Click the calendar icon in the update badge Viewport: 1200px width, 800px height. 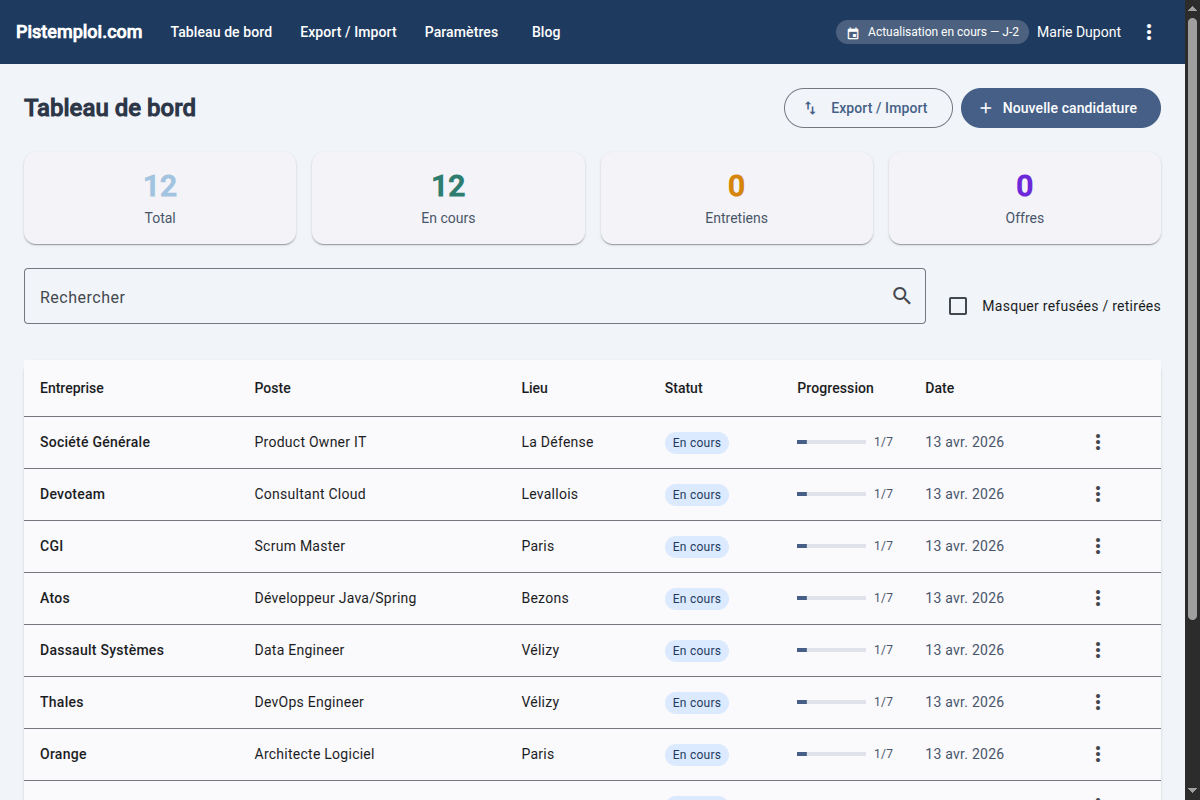pos(853,33)
